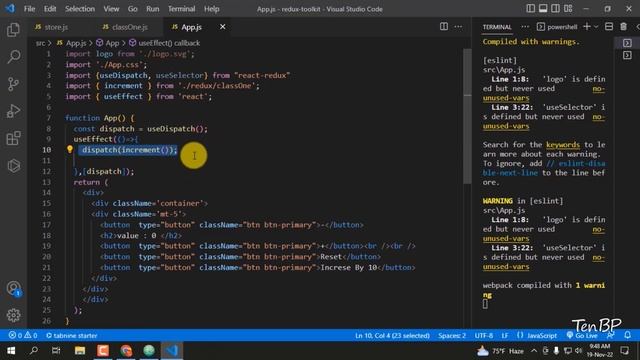Split the editor right
The width and height of the screenshot is (640, 360).
444,27
